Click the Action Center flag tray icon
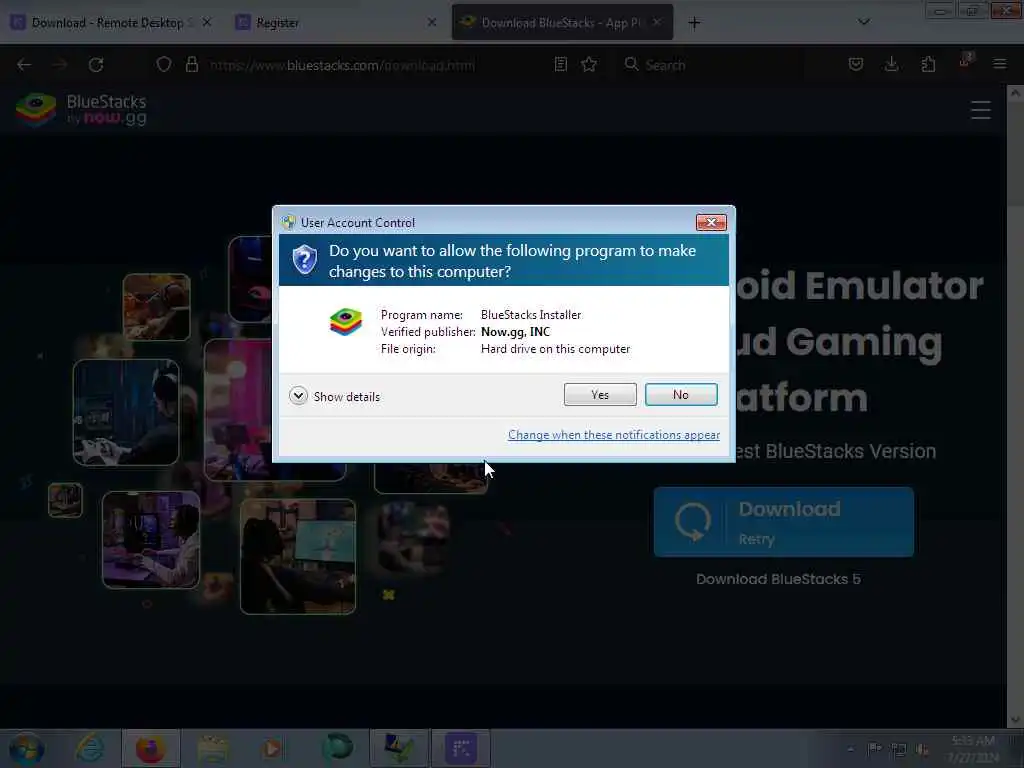This screenshot has height=768, width=1024. (x=874, y=750)
